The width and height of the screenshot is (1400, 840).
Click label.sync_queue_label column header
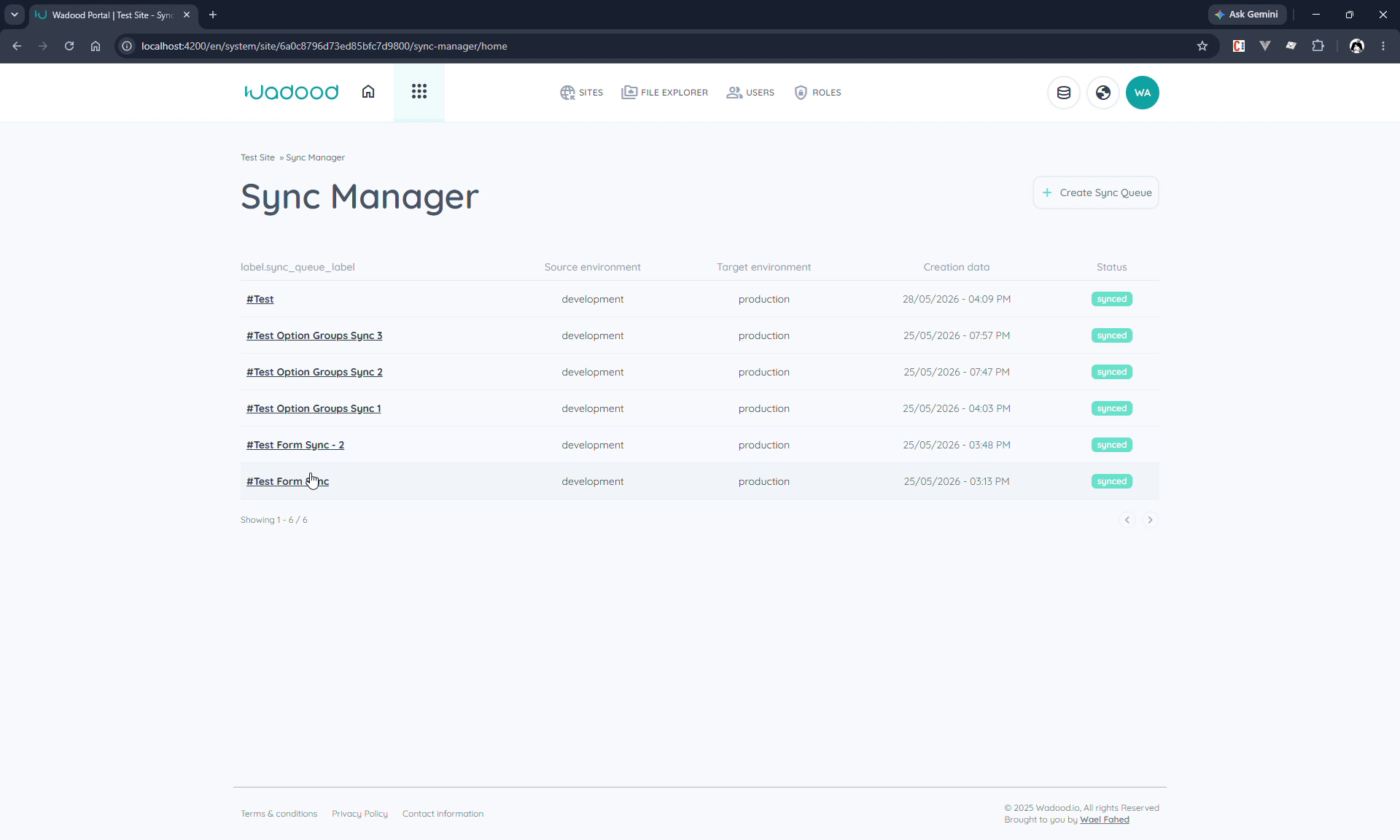(297, 267)
